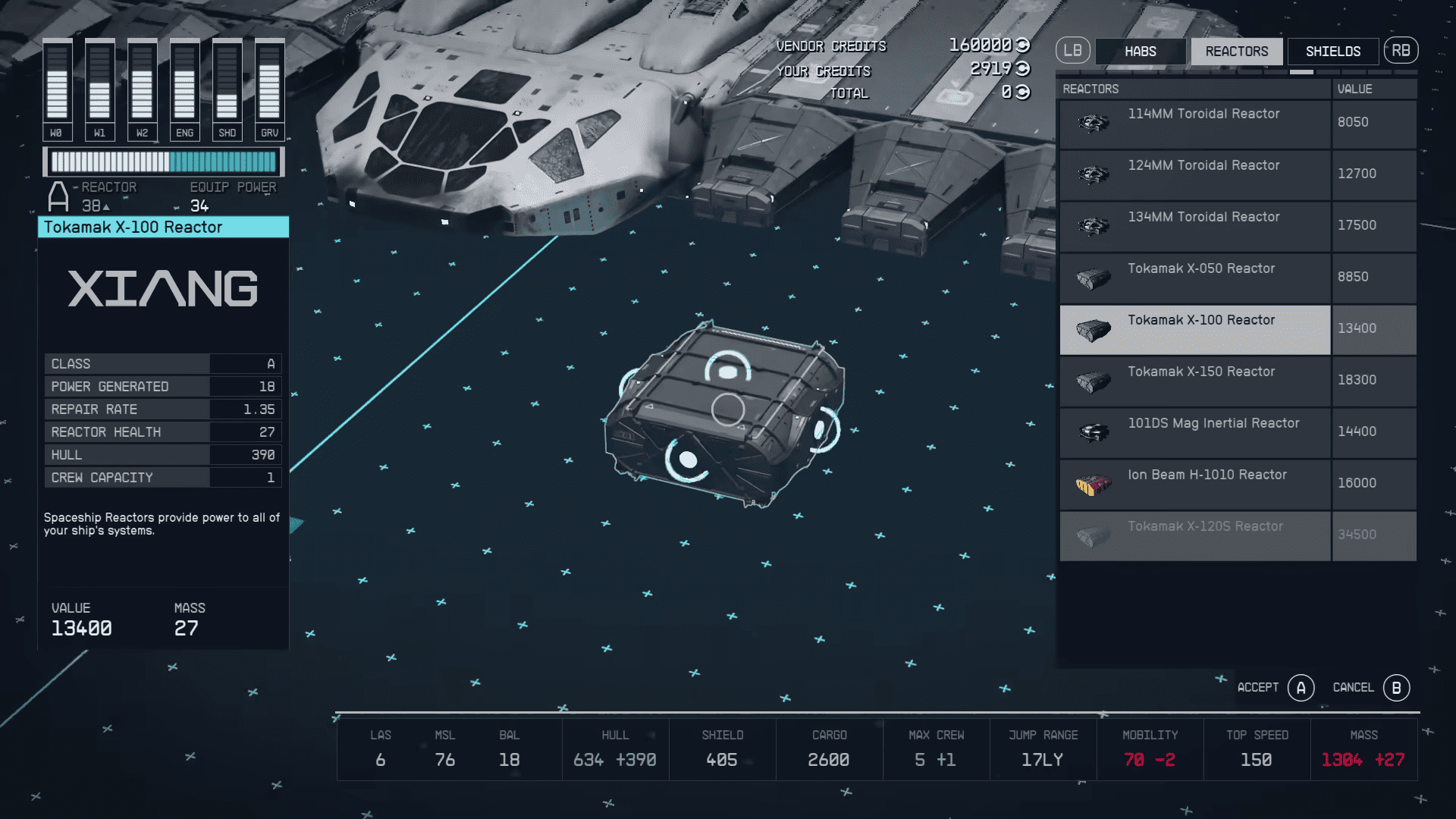Viewport: 1456px width, 819px height.
Task: Expand the previous category with LB
Action: (1072, 51)
